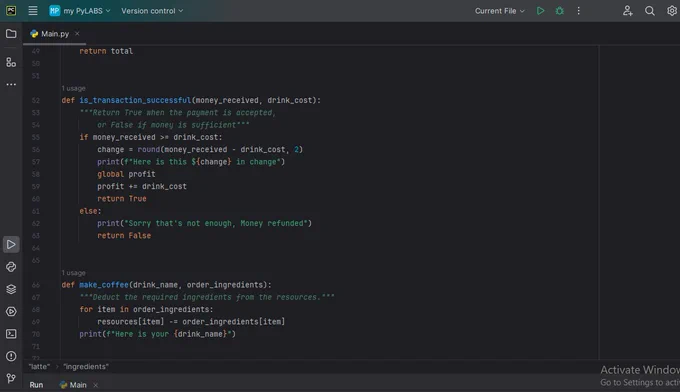Click the "ingredients" breadcrumb item

86,367
